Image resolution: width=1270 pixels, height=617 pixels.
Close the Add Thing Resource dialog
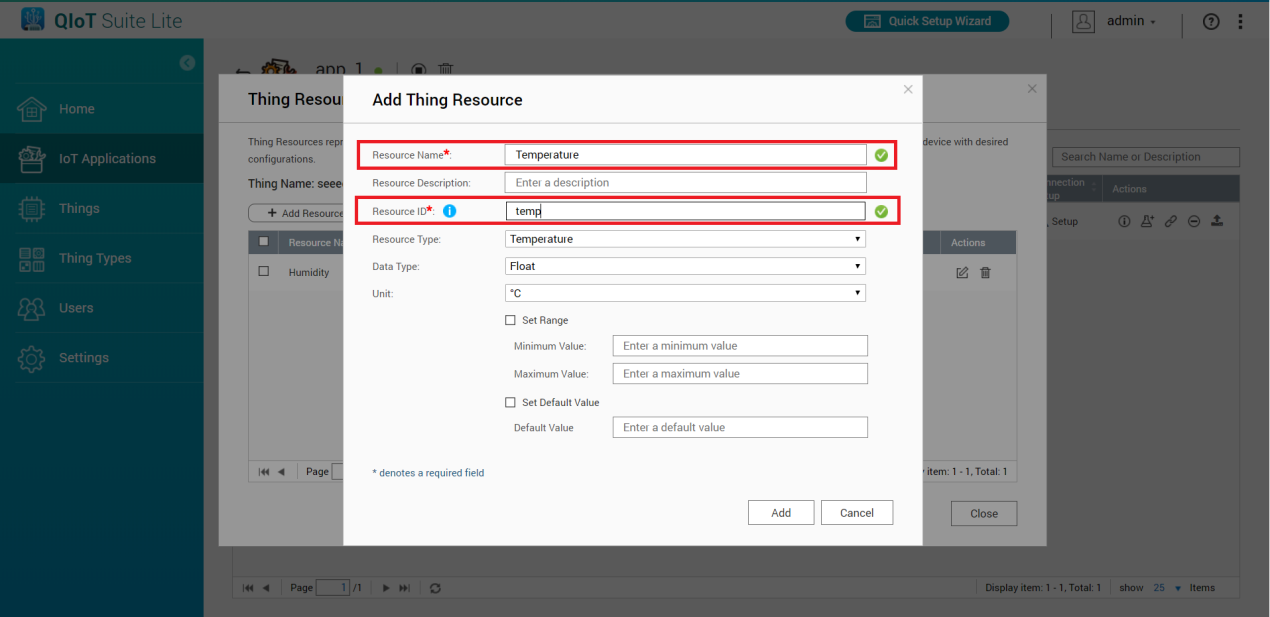908,89
